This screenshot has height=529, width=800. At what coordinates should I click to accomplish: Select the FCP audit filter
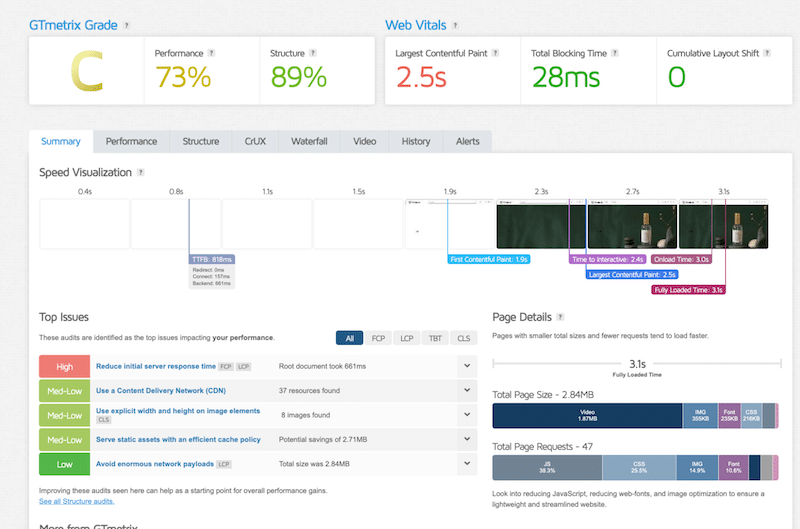pyautogui.click(x=379, y=338)
